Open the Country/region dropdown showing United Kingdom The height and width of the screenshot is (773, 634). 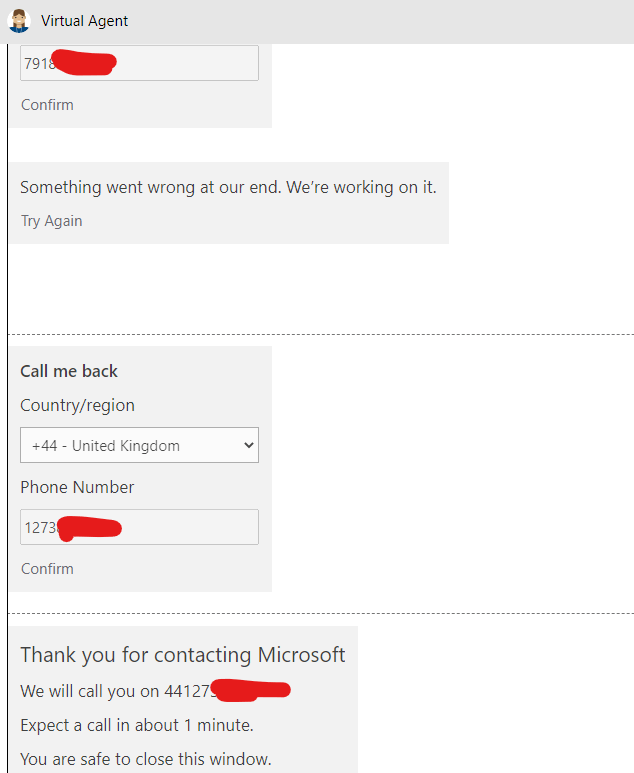coord(139,445)
